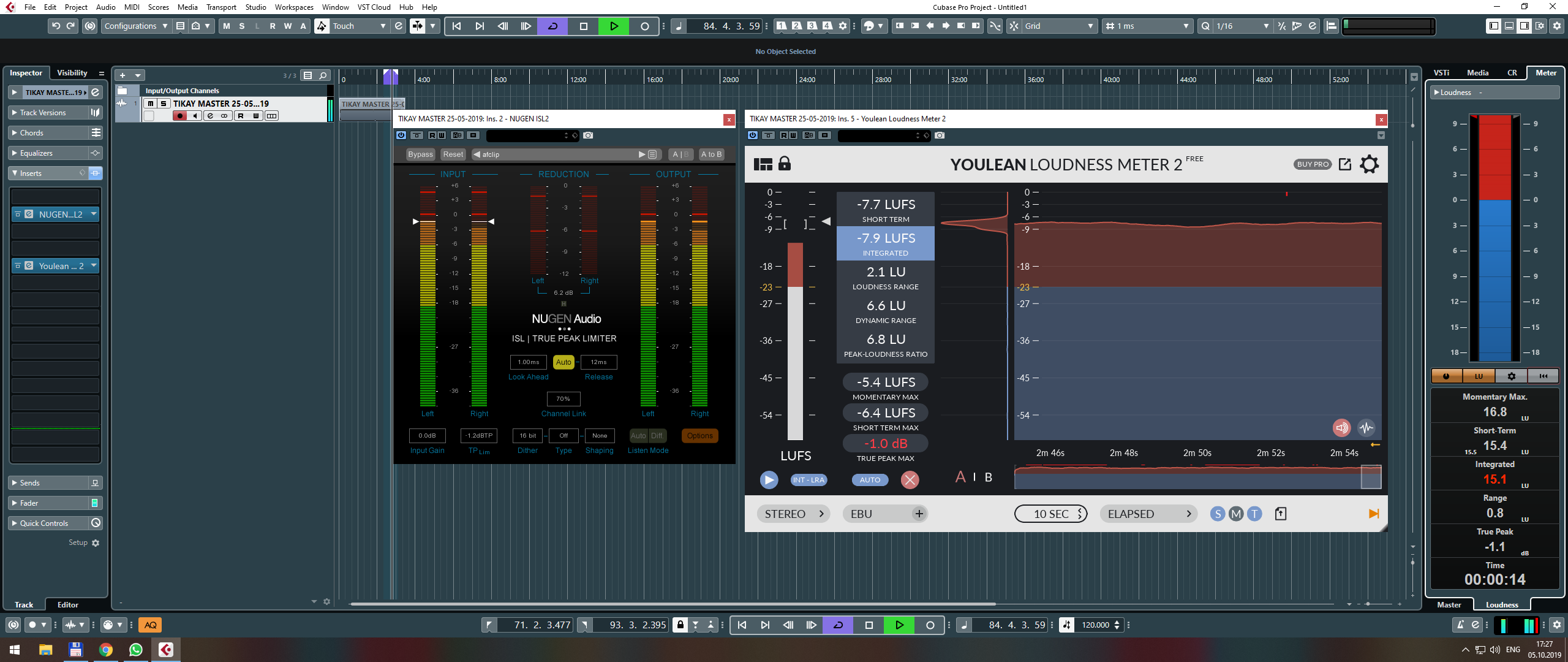Click the AQ button in the transport bar
The width and height of the screenshot is (1568, 662).
151,625
